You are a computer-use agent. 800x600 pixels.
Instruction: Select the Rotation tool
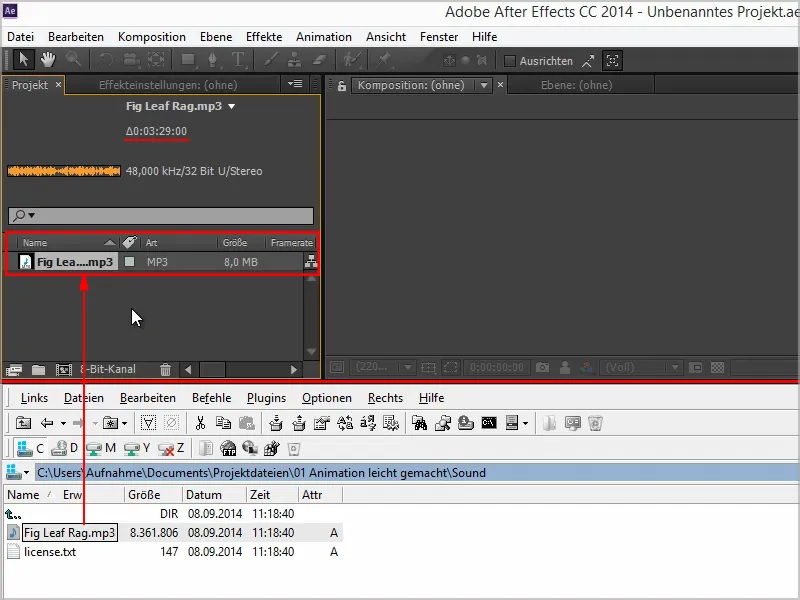pos(106,60)
